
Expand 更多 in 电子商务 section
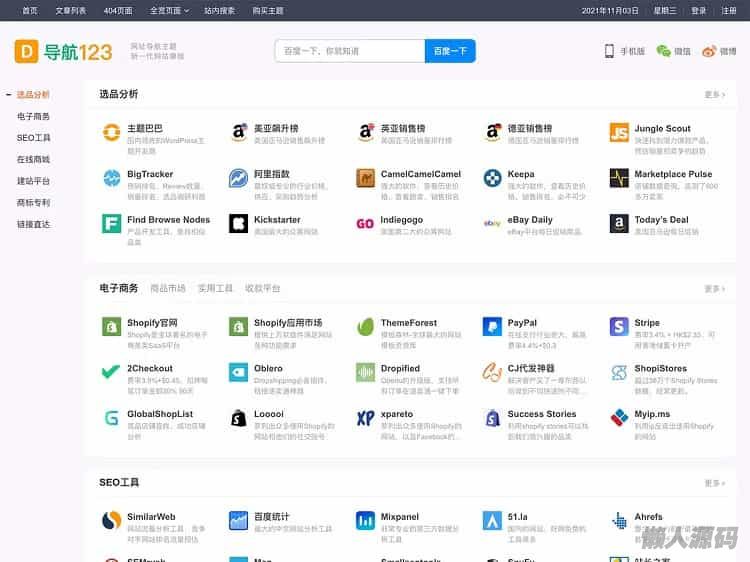pos(715,289)
